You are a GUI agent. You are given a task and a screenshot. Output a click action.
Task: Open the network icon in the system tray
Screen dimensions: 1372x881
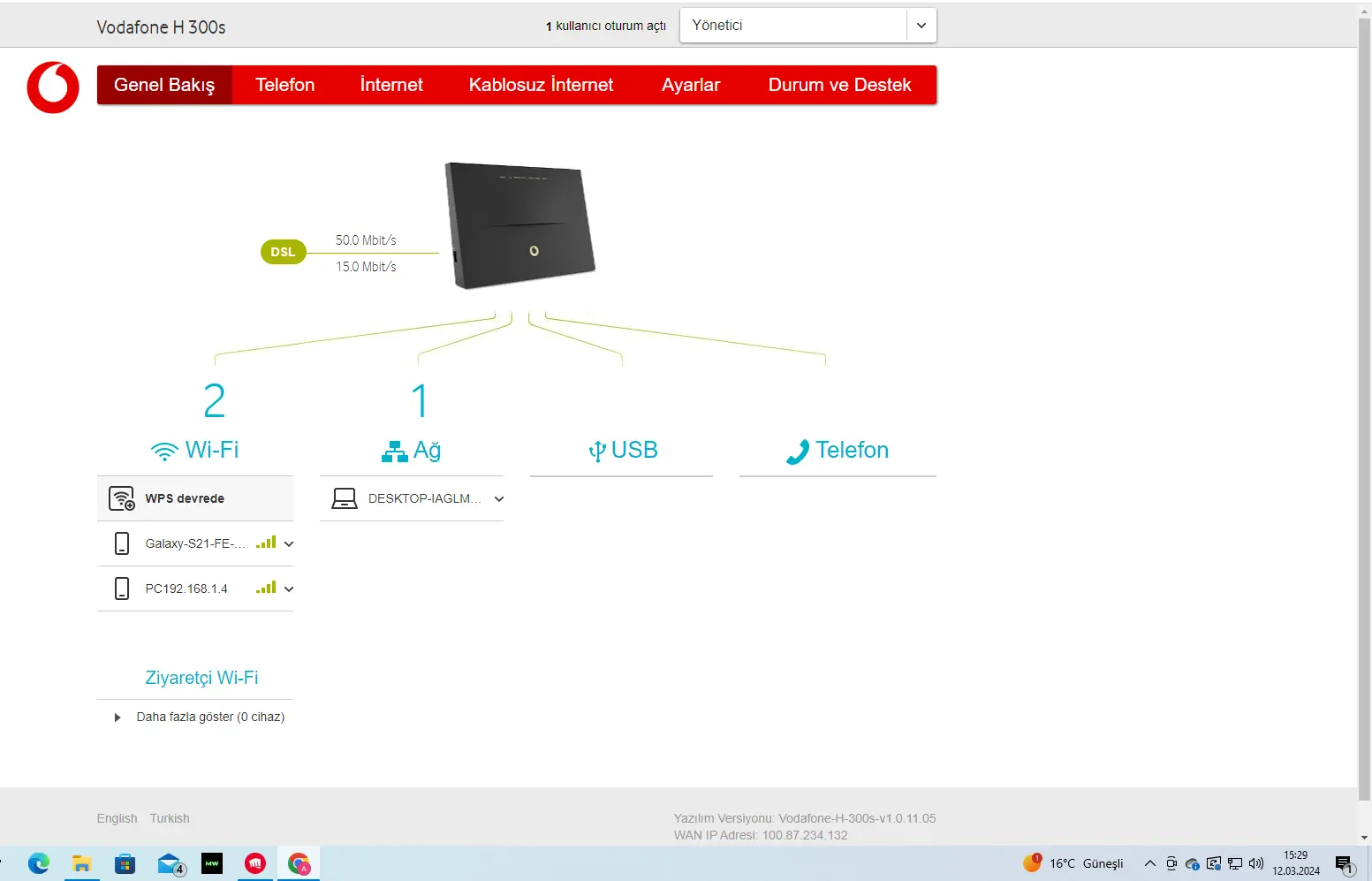[1235, 863]
